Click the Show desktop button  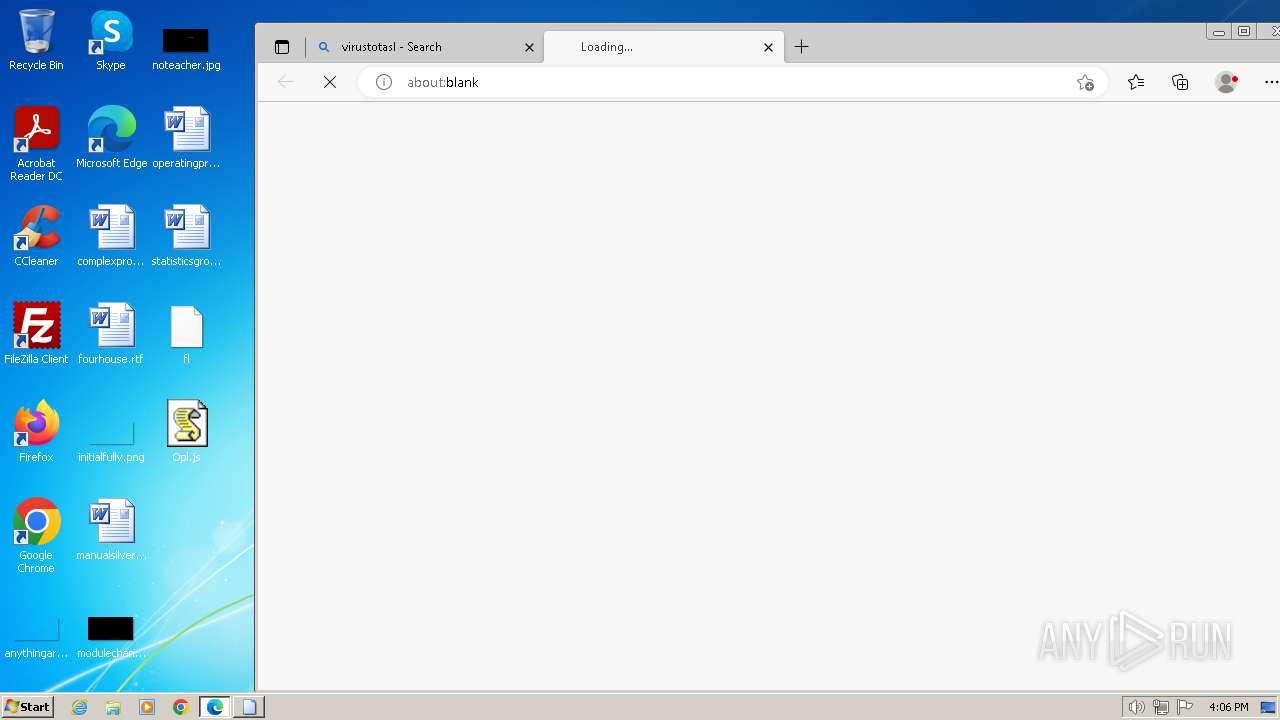[x=1269, y=707]
